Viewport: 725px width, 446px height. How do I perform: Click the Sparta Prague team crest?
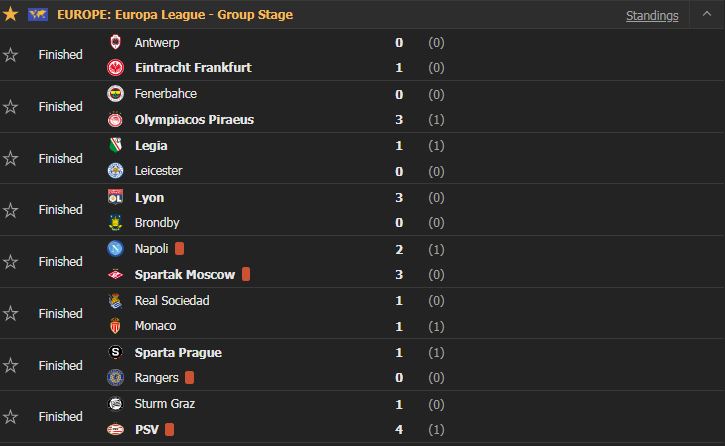[x=115, y=352]
